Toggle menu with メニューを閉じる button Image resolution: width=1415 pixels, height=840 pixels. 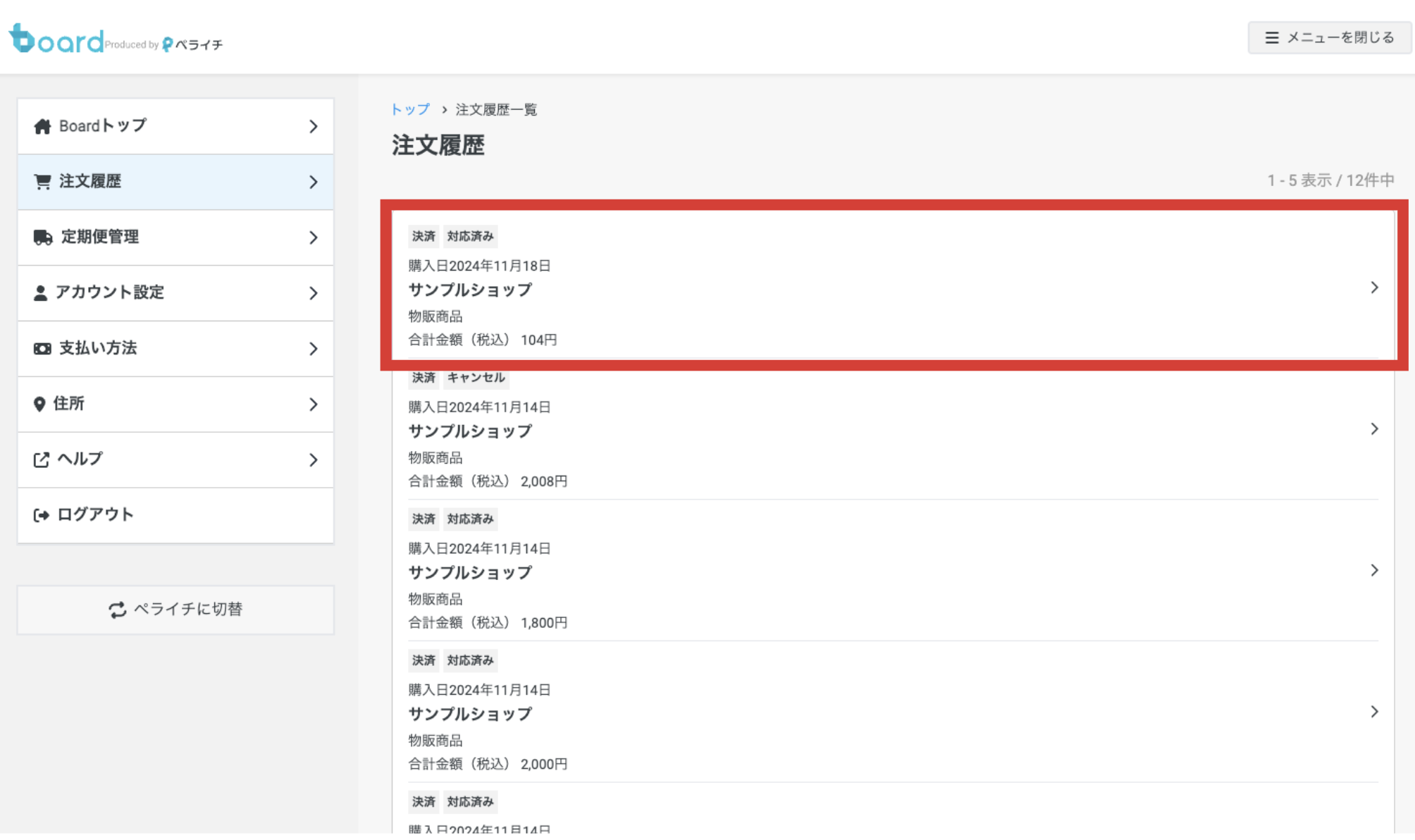pos(1329,37)
